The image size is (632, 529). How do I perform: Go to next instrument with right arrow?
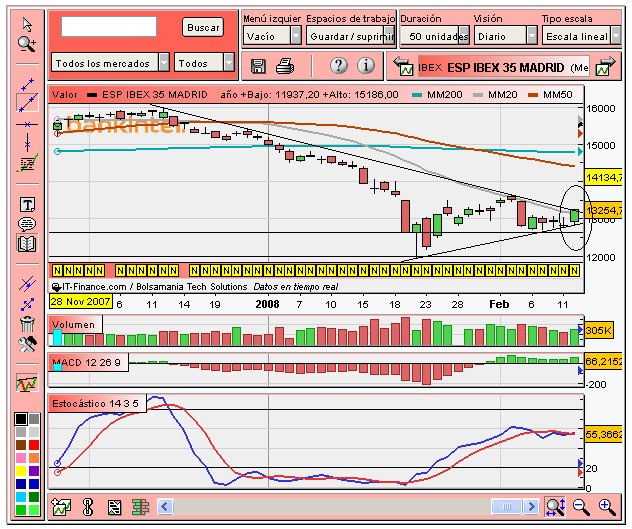coord(606,67)
